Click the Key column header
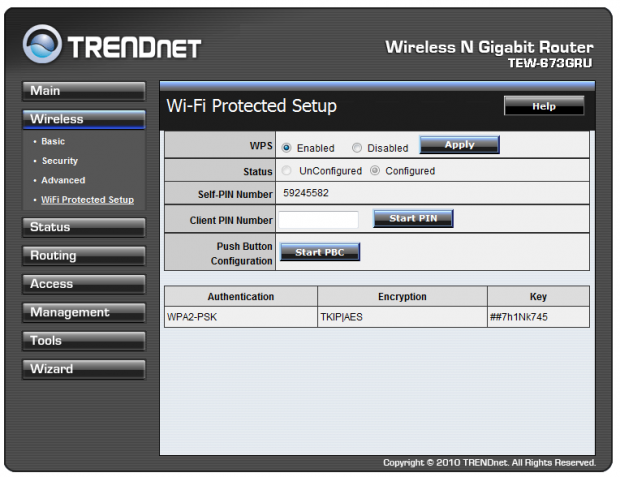The width and height of the screenshot is (620, 477). pos(538,297)
